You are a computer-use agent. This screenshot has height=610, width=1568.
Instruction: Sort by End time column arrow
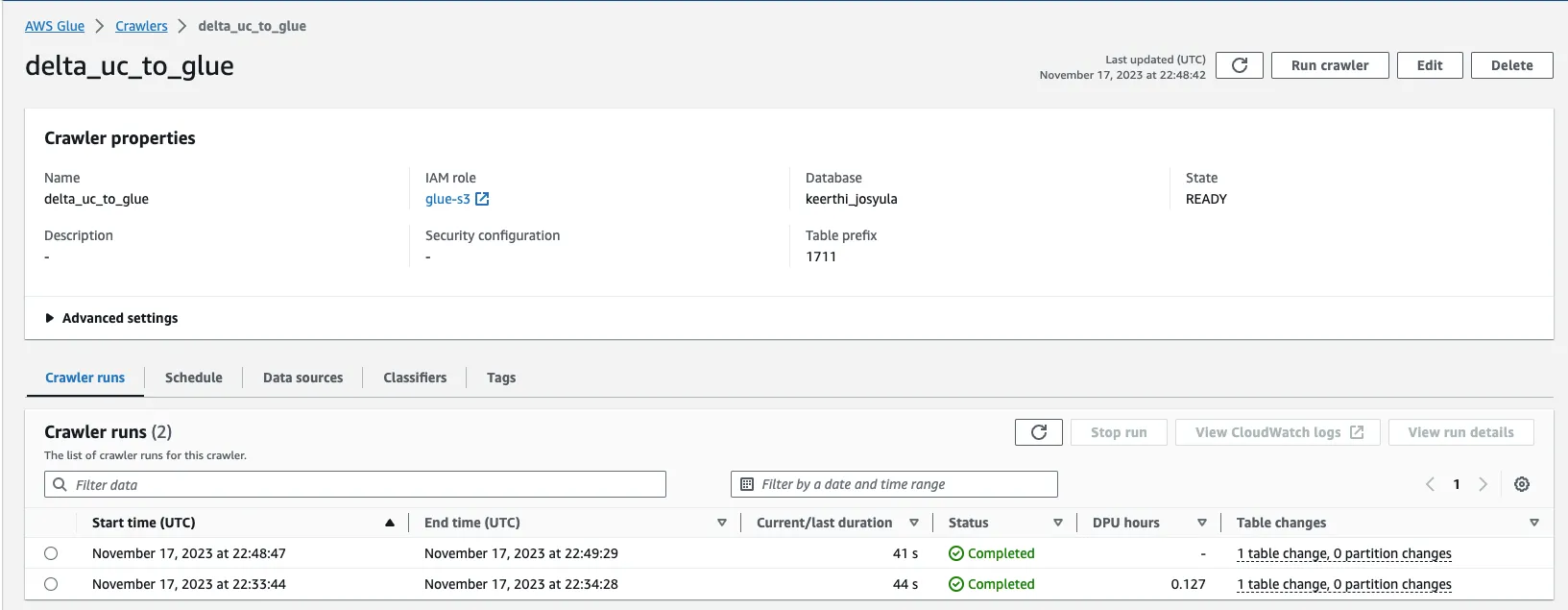pyautogui.click(x=722, y=523)
